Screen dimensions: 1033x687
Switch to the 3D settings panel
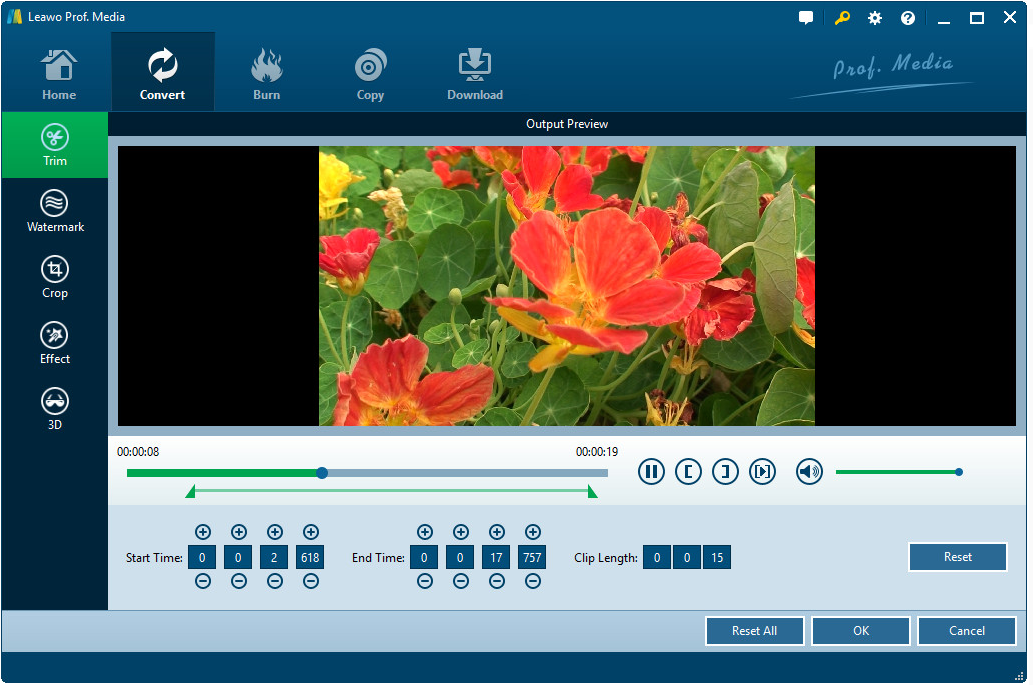tap(55, 410)
